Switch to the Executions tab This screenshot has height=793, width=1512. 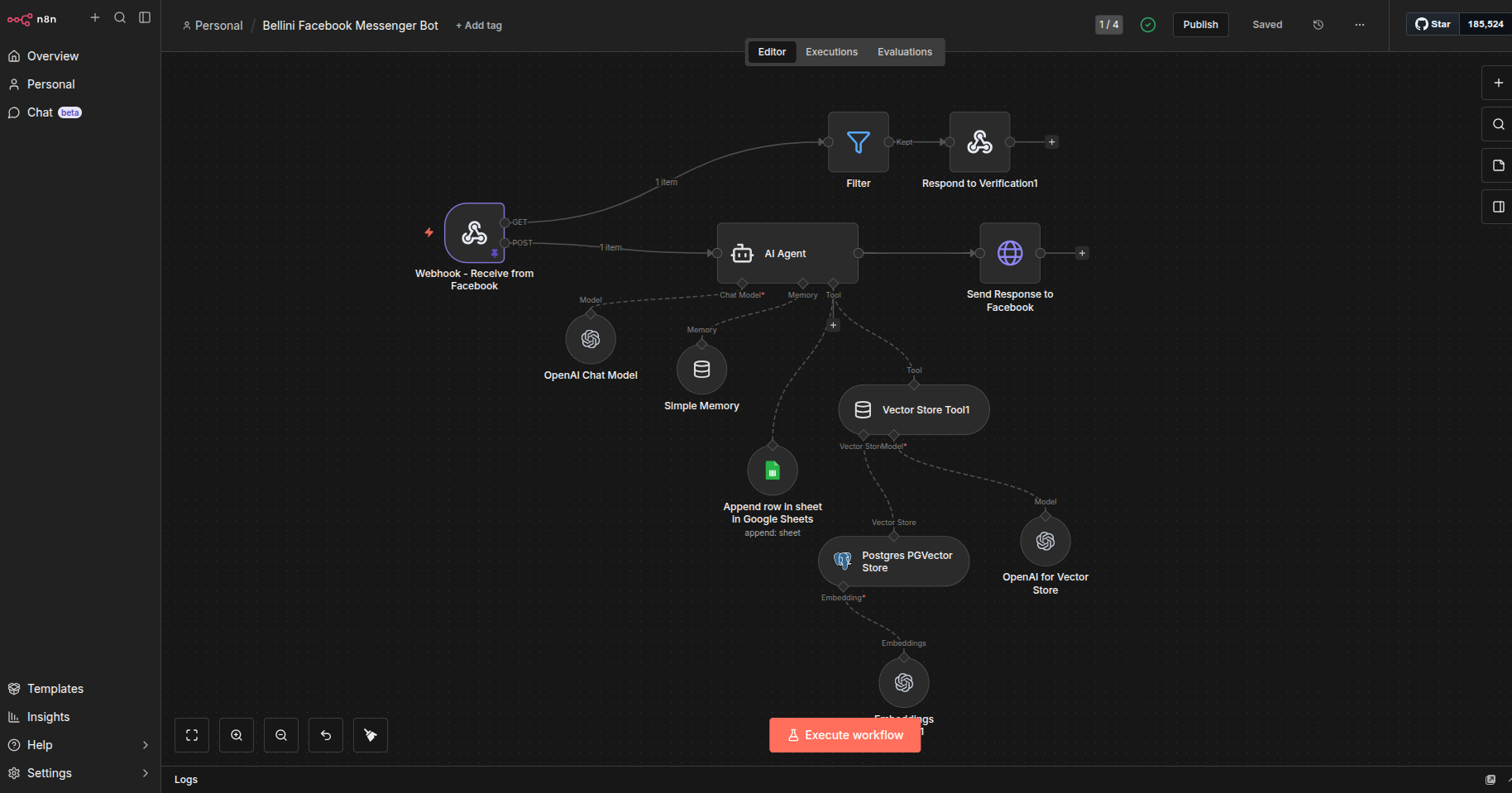tap(831, 52)
